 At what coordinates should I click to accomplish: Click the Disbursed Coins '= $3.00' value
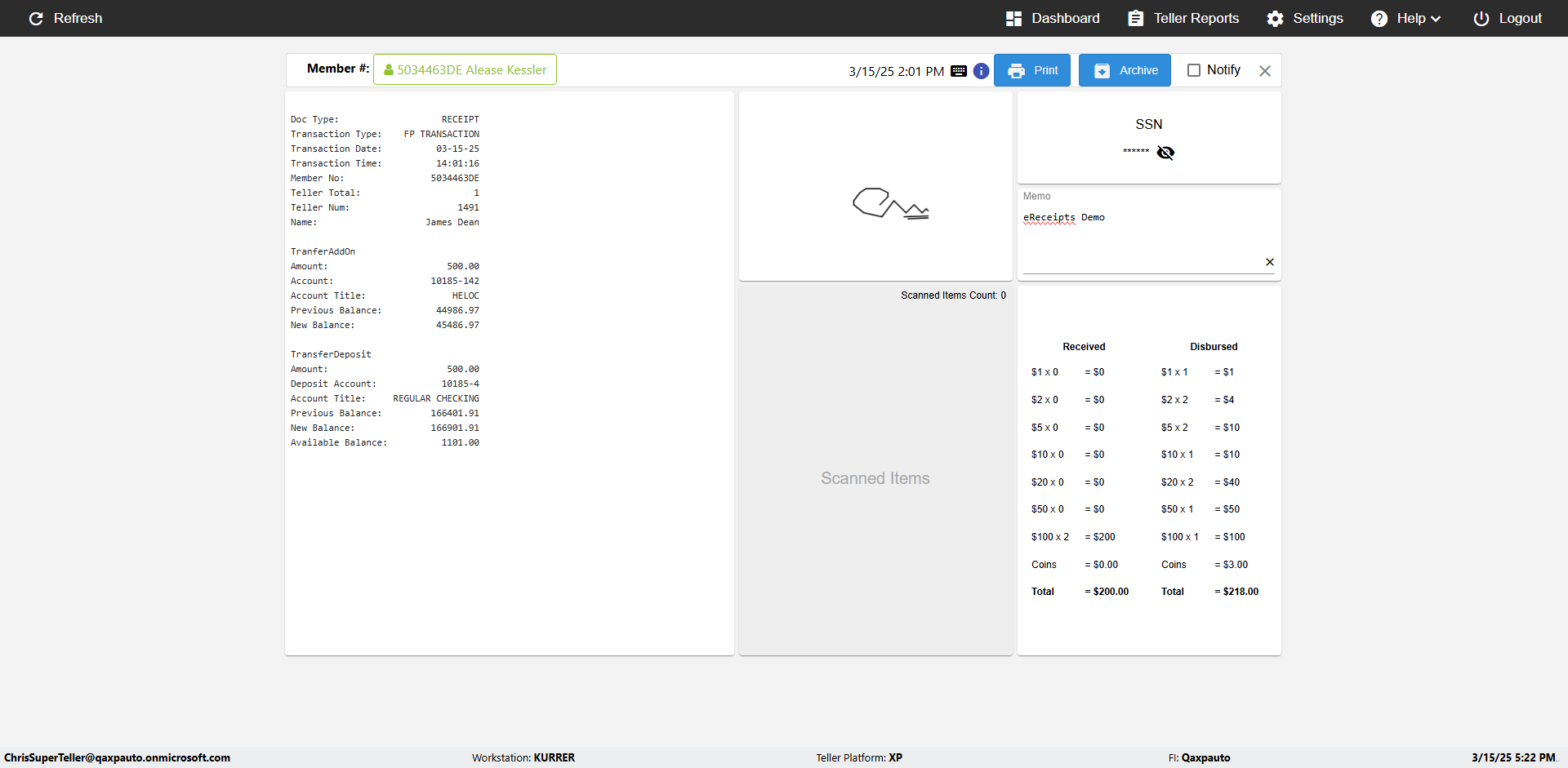(1232, 565)
